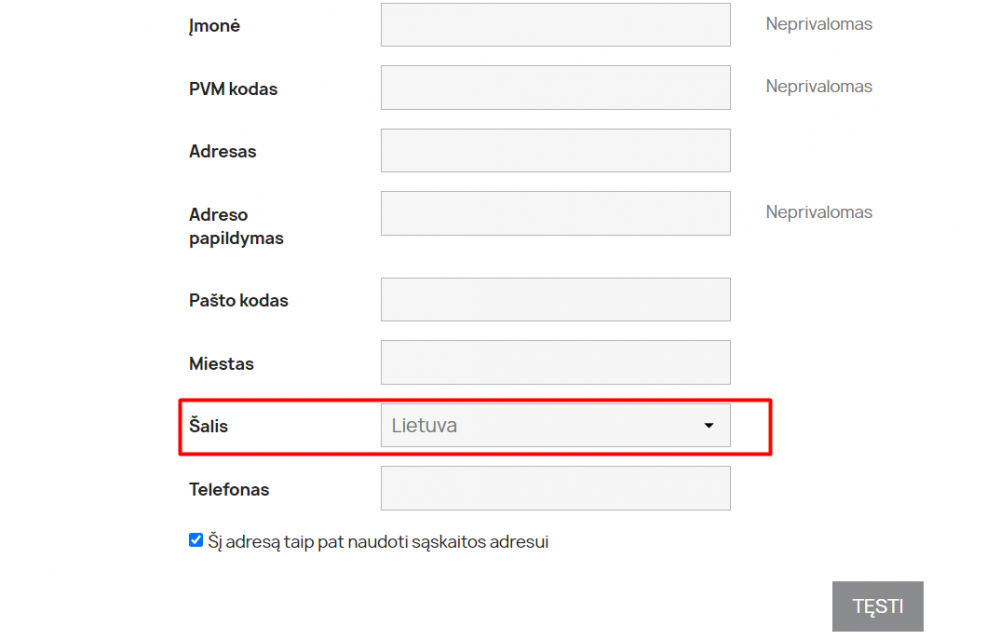This screenshot has width=1000, height=640.
Task: Click into the Adresas field
Action: 555,151
